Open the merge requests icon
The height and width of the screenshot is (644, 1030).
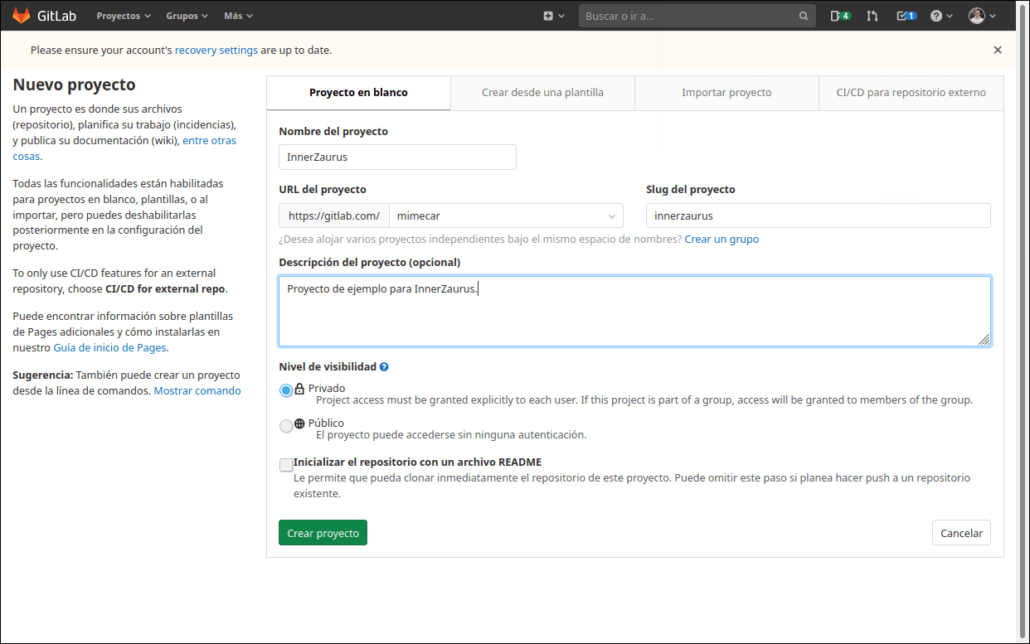tap(872, 16)
